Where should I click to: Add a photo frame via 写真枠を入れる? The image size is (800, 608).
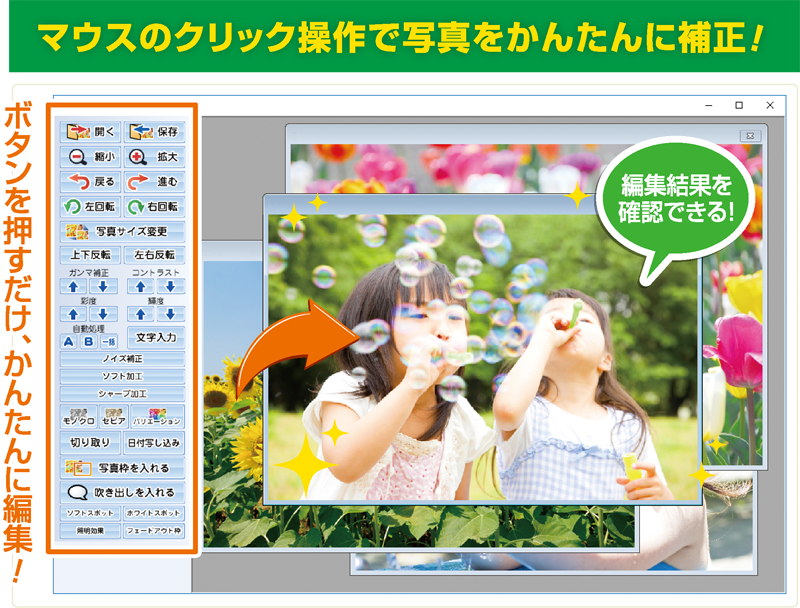[122, 467]
